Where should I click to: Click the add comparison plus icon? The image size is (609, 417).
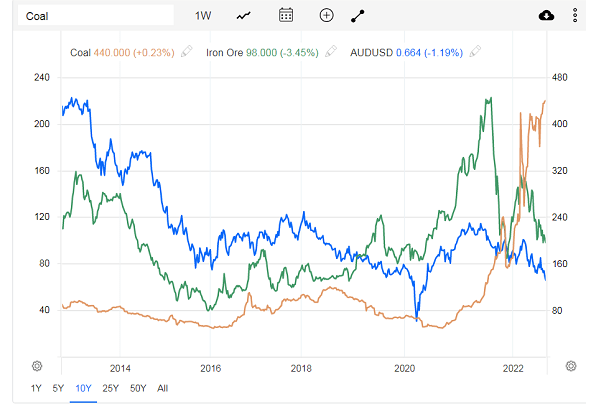(x=326, y=15)
